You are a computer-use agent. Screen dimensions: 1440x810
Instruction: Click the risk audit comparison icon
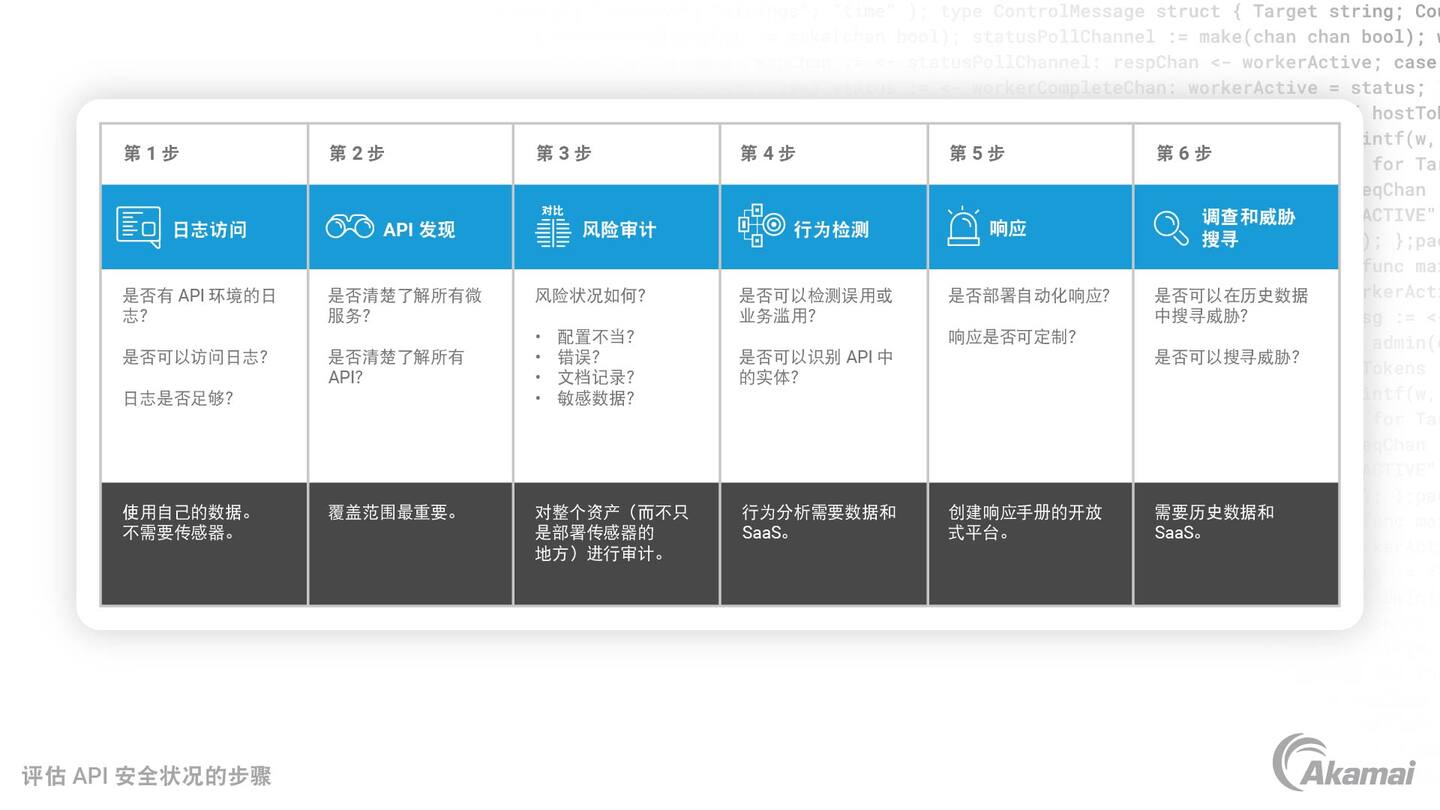point(552,227)
